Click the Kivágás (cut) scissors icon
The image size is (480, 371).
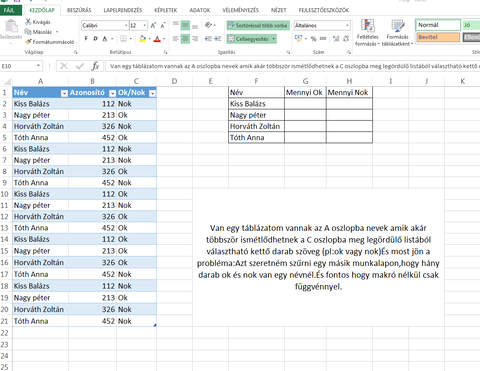coord(28,22)
